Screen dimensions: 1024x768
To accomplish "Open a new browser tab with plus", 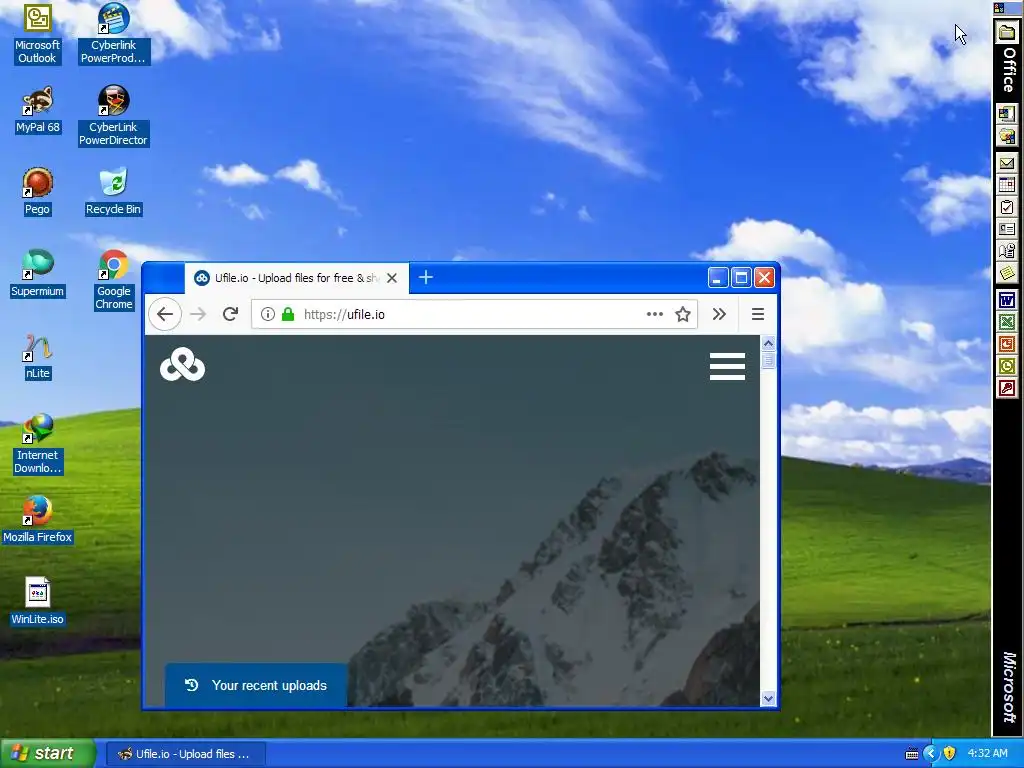I will tap(426, 278).
